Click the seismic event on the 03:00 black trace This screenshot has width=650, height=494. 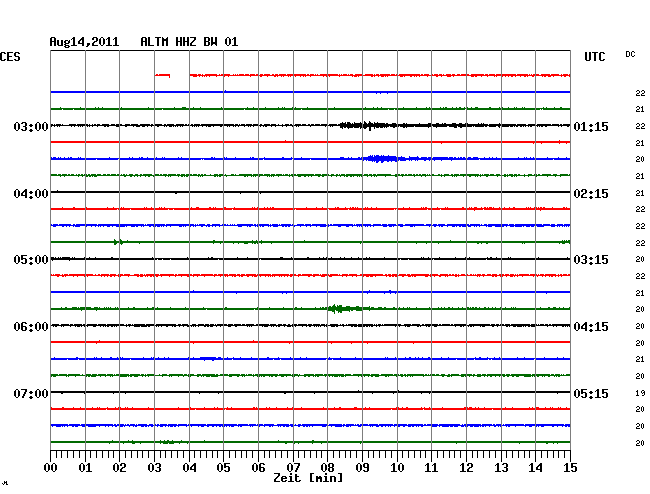(368, 125)
